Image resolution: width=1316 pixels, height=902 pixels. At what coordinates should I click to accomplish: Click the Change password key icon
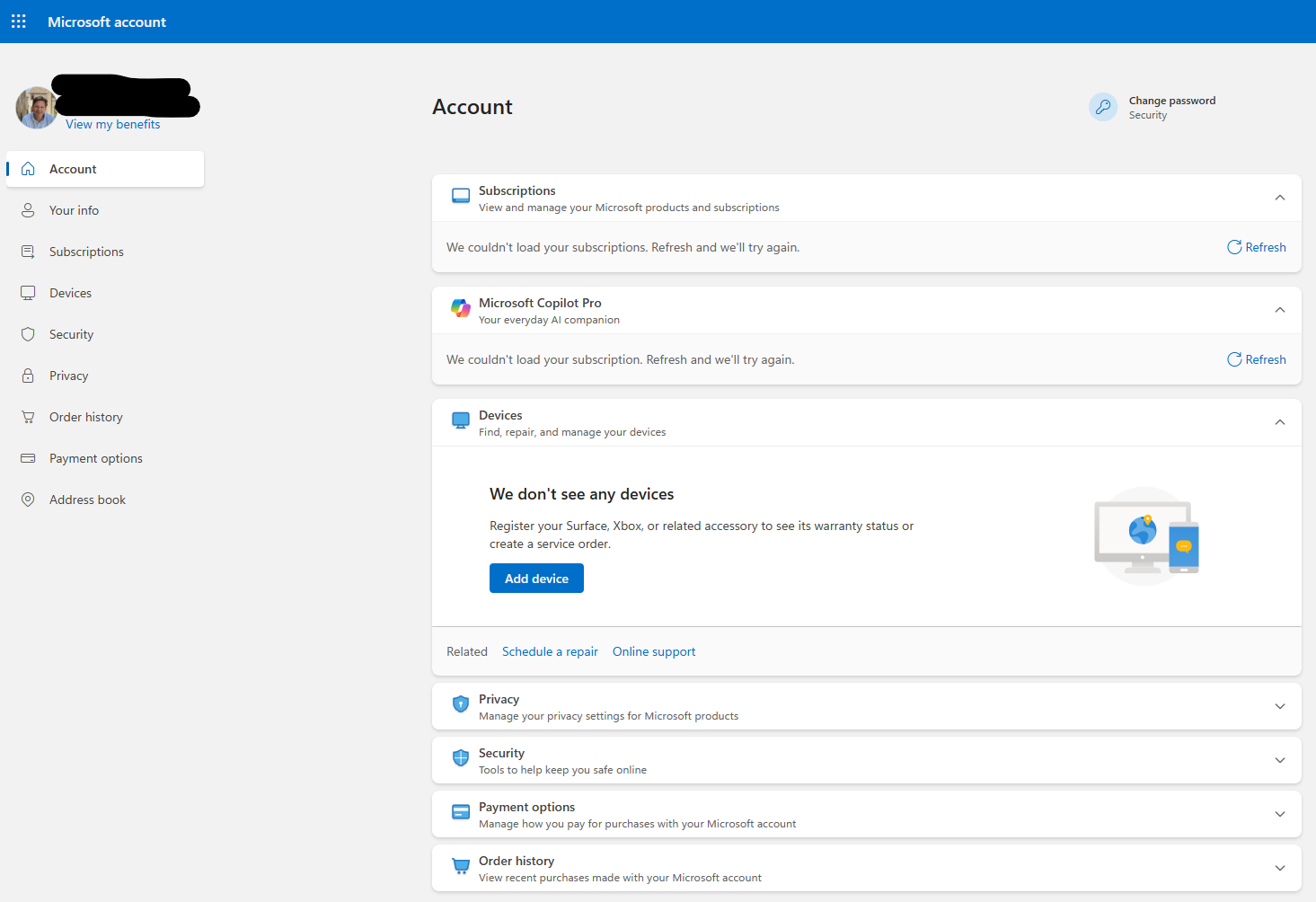tap(1103, 107)
